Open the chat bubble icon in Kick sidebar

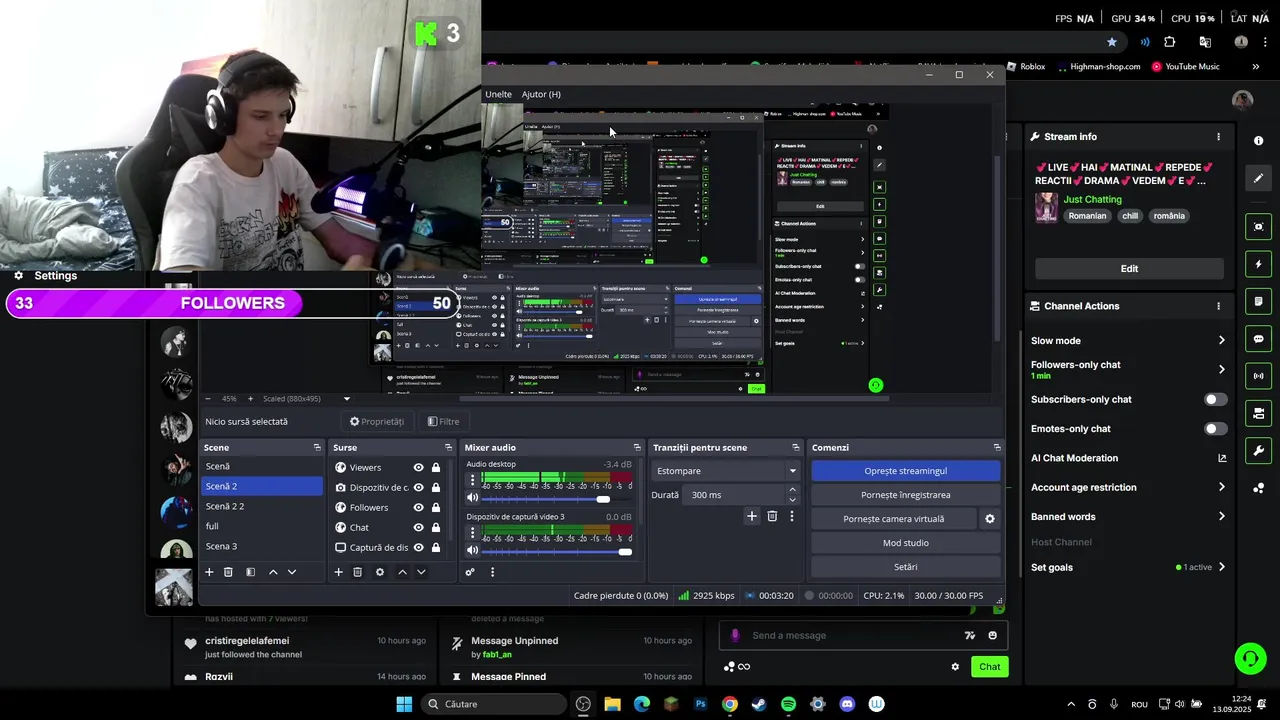point(1259,339)
